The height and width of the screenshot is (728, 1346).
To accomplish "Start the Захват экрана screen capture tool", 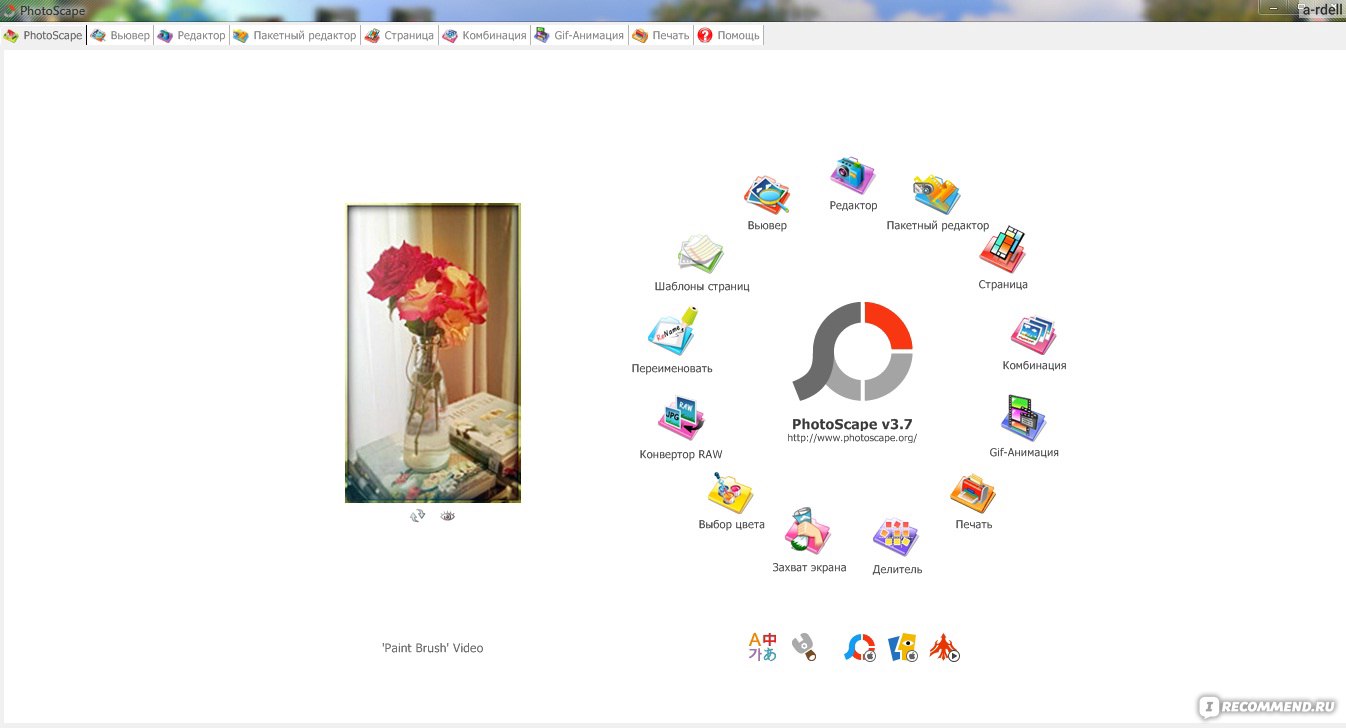I will (x=808, y=532).
